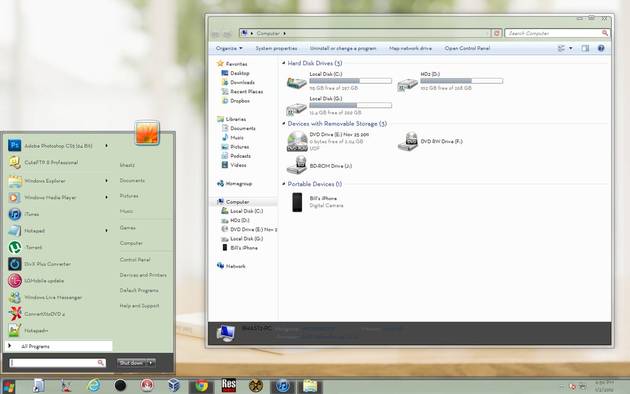Open the VirtualBox cube taskbar icon
Screen dimensions: 630x394
(x=174, y=386)
